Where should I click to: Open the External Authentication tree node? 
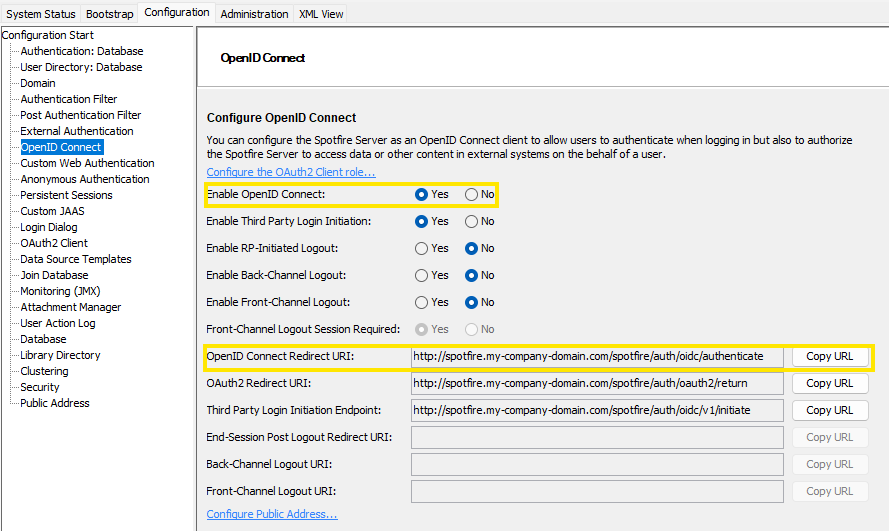(77, 131)
